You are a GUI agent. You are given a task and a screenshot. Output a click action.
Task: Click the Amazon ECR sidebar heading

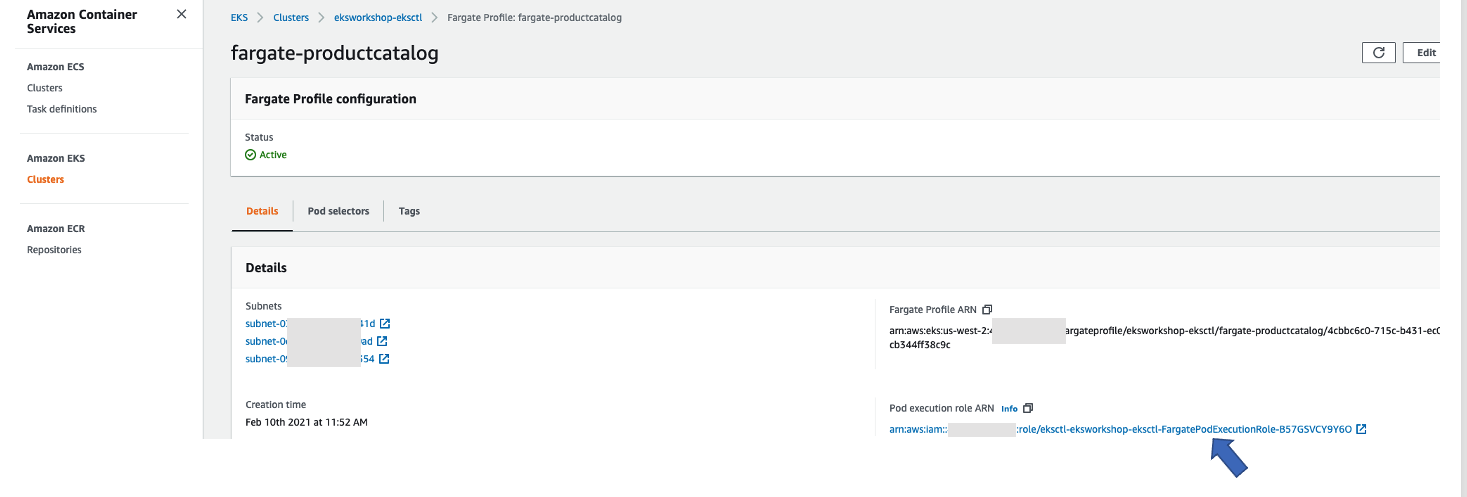(57, 229)
